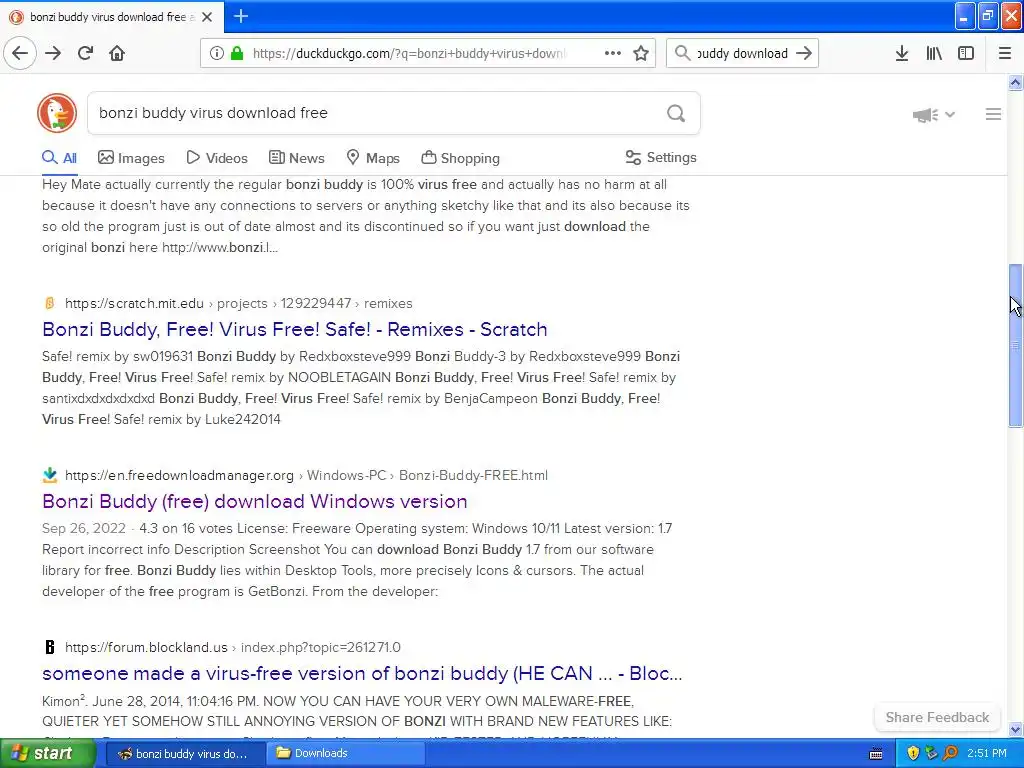Image resolution: width=1024 pixels, height=768 pixels.
Task: Switch to Maps results
Action: click(x=373, y=158)
